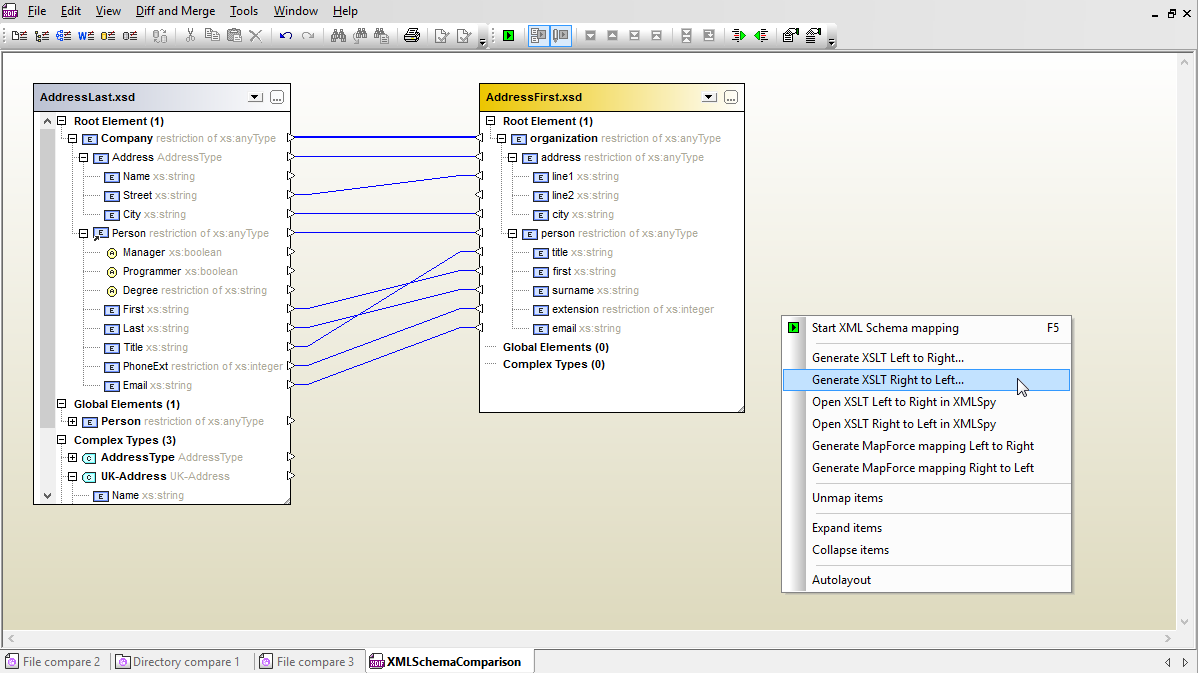Open the Tools menu
Viewport: 1198px width, 673px height.
click(244, 11)
